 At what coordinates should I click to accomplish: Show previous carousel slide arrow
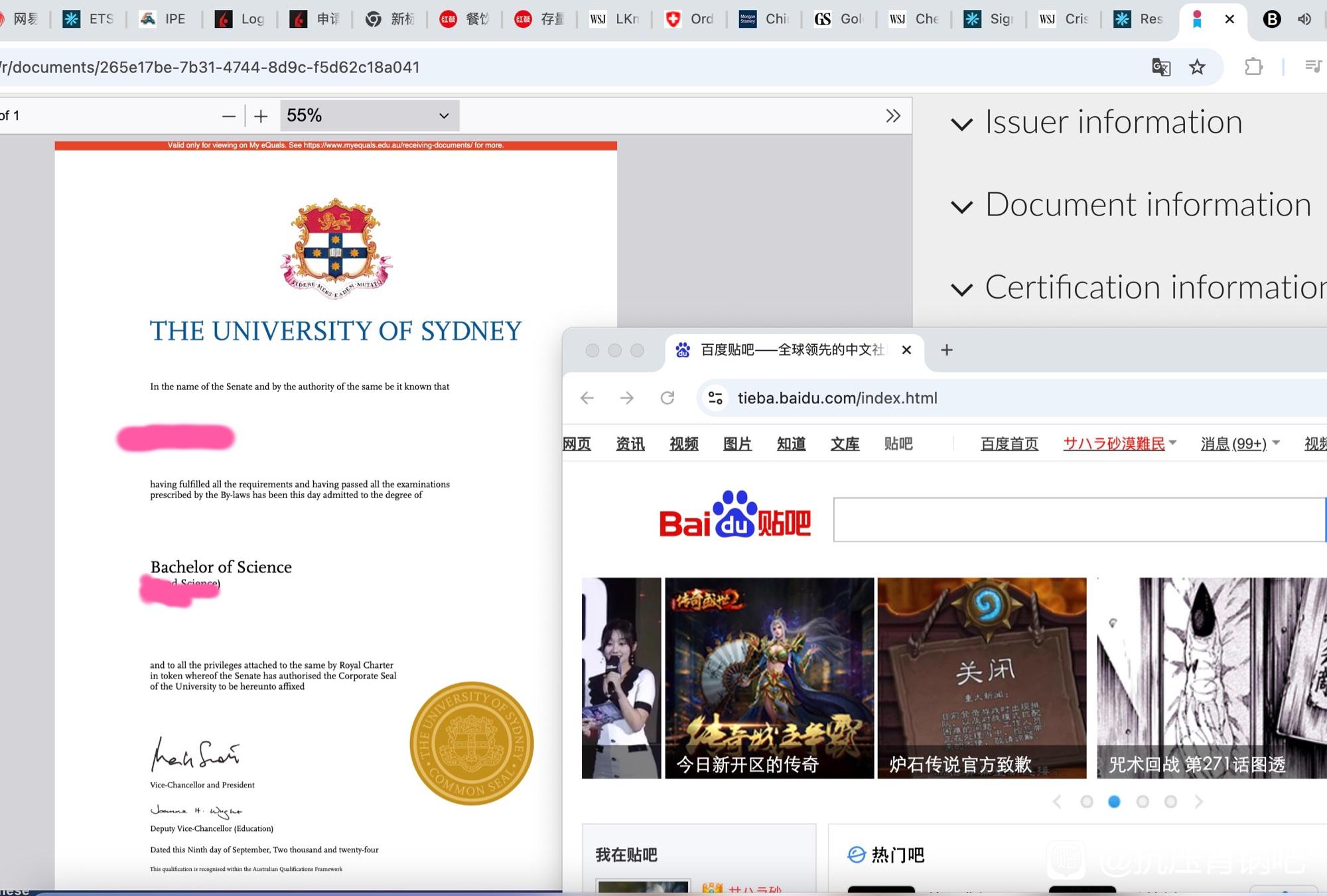[1058, 802]
